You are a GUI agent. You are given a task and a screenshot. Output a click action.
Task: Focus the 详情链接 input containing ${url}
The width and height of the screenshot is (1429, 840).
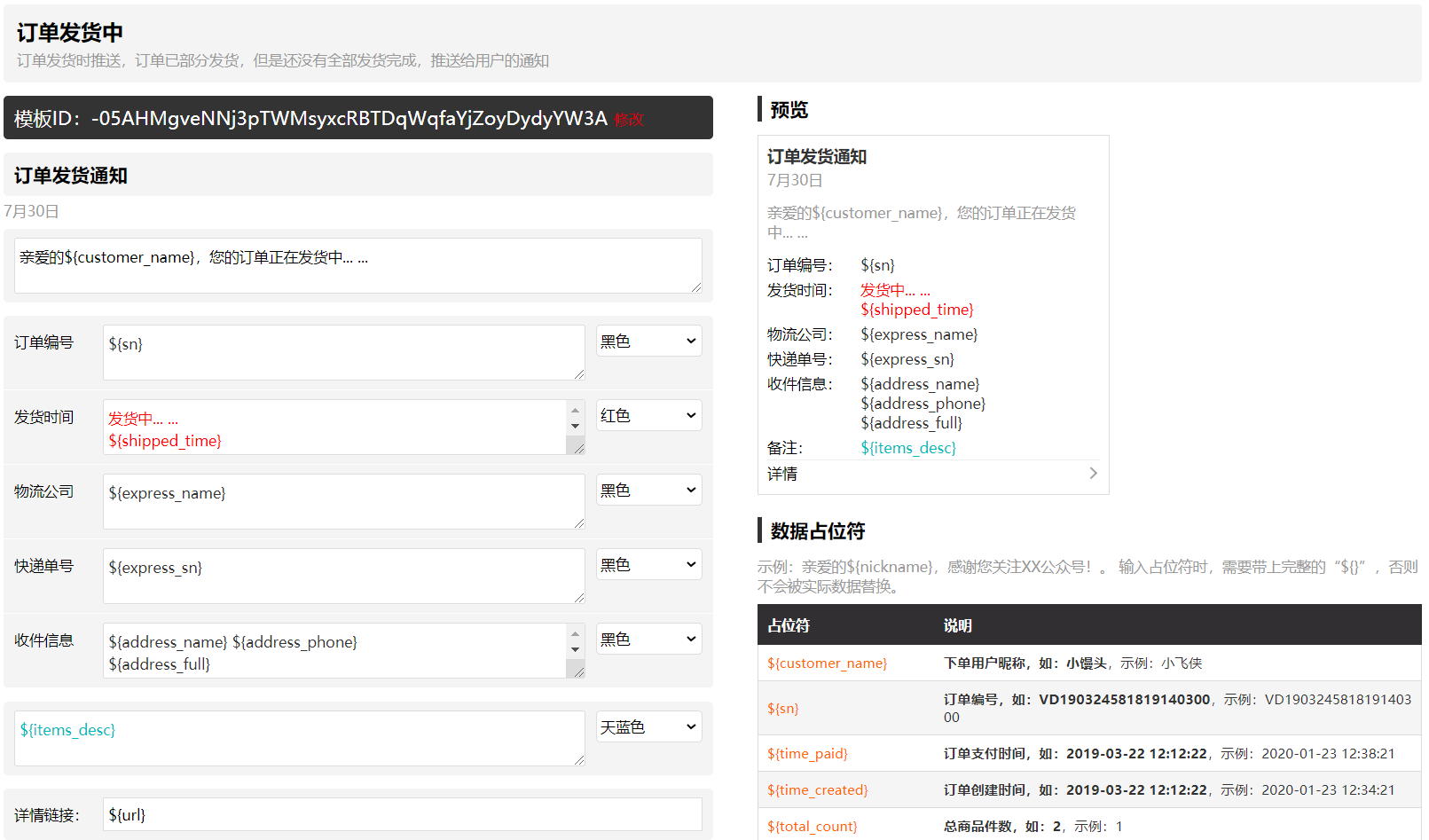point(402,814)
